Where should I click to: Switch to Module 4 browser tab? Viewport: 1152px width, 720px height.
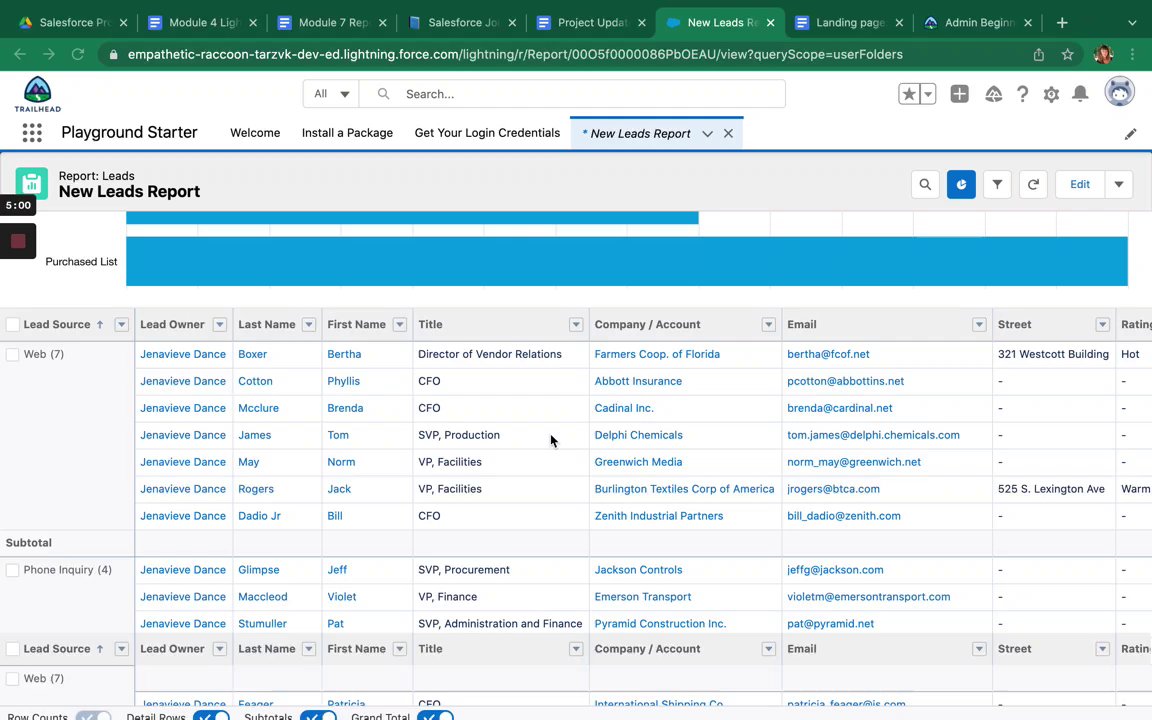click(203, 23)
